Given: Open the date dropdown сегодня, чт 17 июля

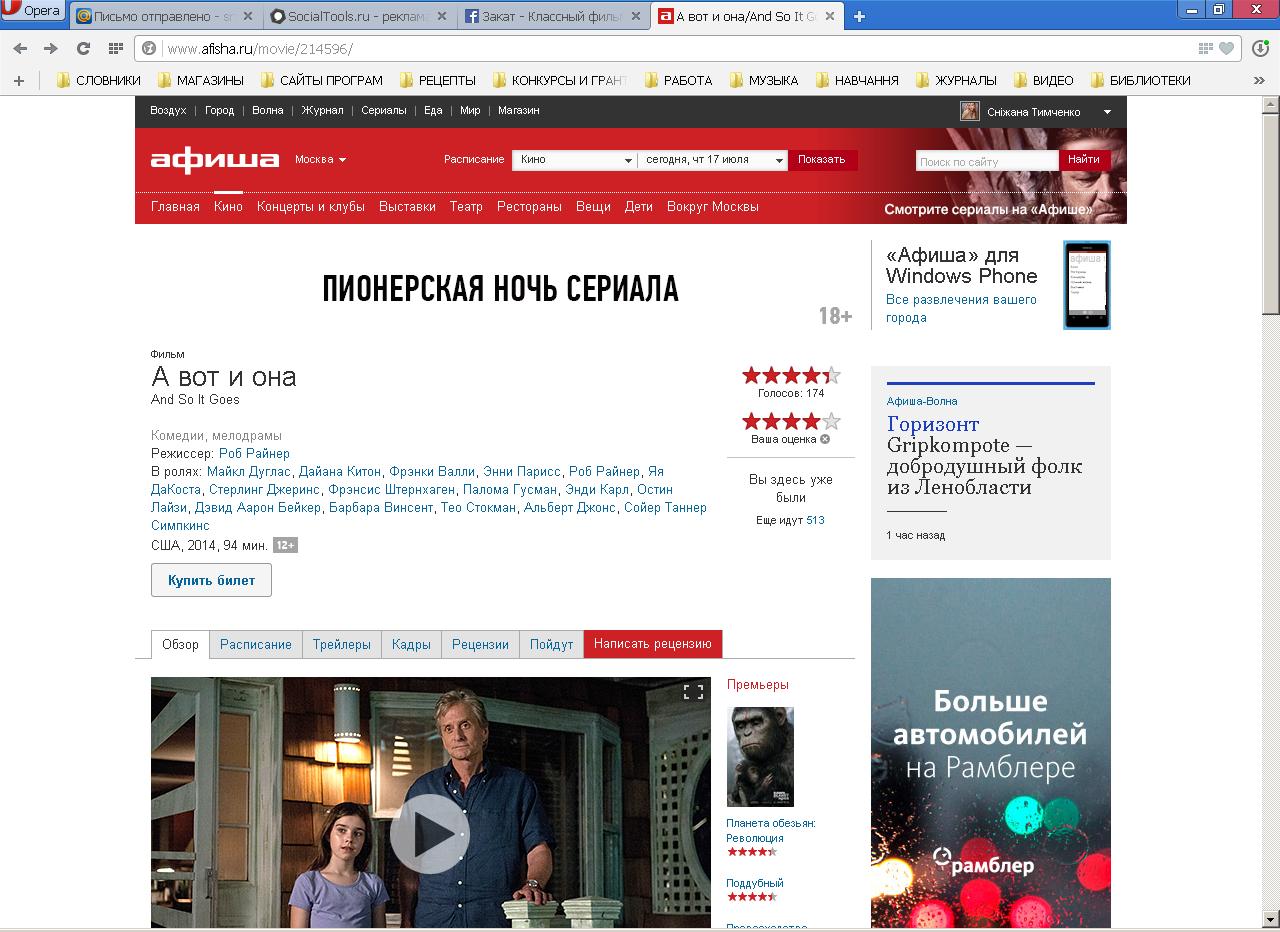Looking at the screenshot, I should [713, 160].
